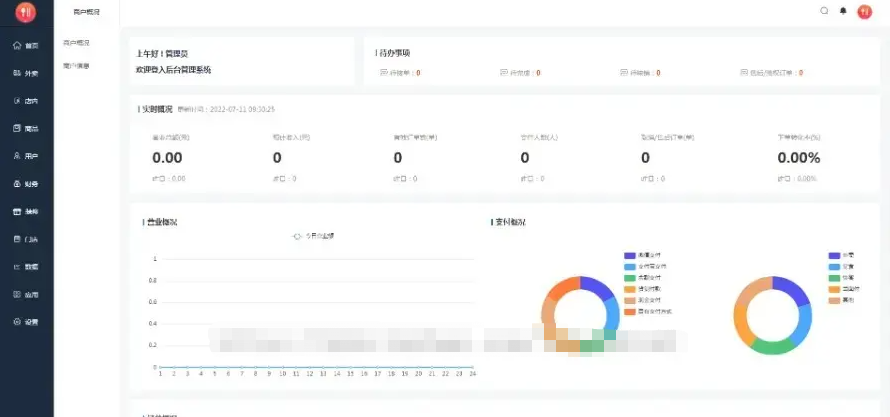Click the search magnifier icon in header
The height and width of the screenshot is (417, 890).
[824, 11]
